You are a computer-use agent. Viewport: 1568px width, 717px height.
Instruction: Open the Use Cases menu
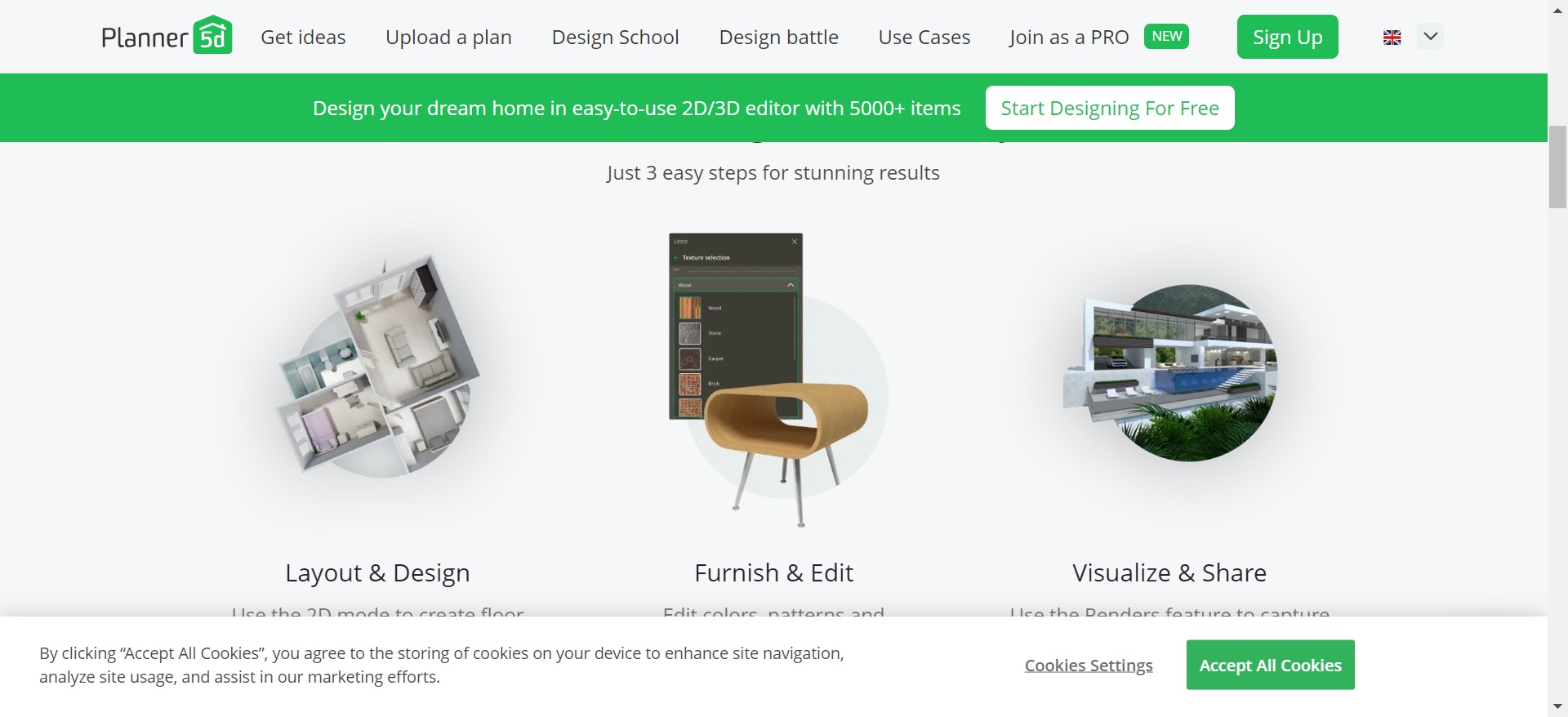(x=924, y=38)
